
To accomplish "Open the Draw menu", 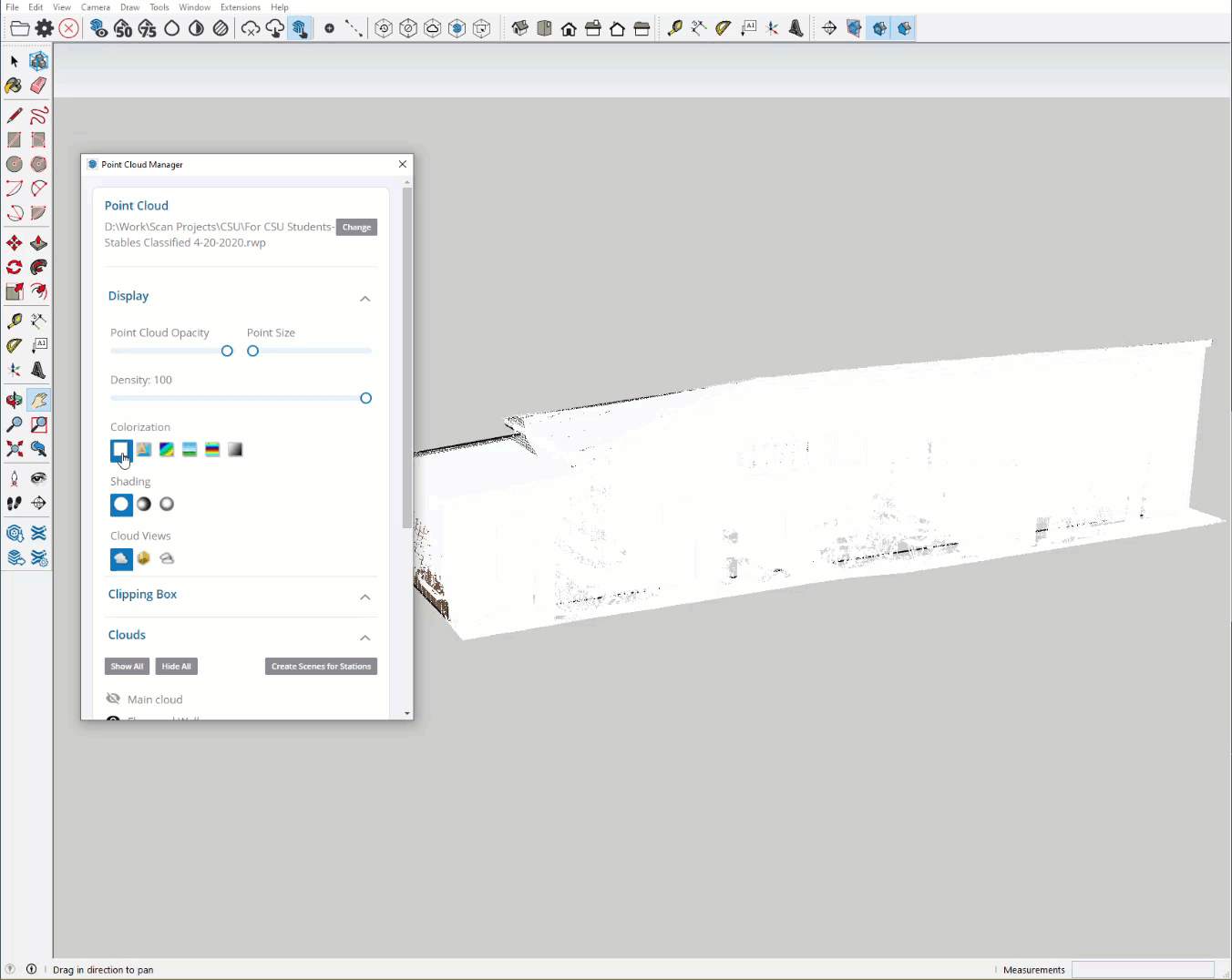I will [x=130, y=7].
